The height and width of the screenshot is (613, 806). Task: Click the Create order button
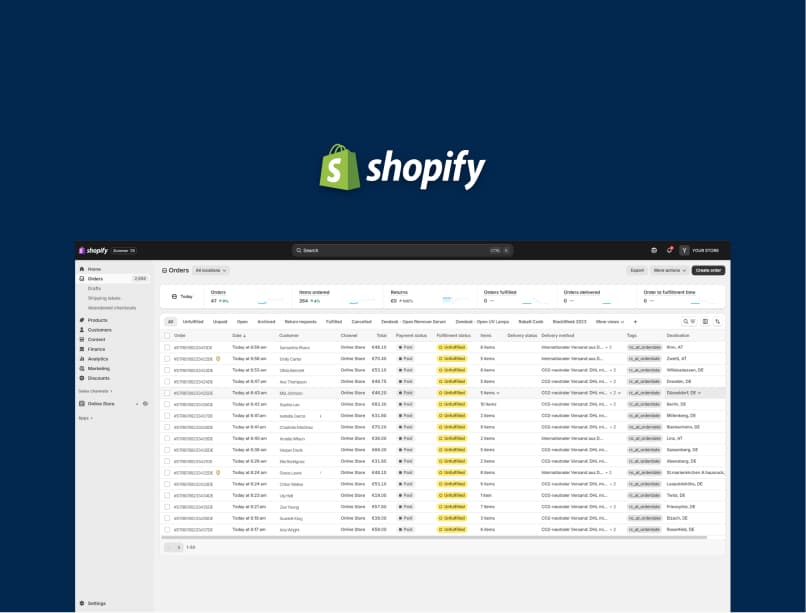point(708,270)
